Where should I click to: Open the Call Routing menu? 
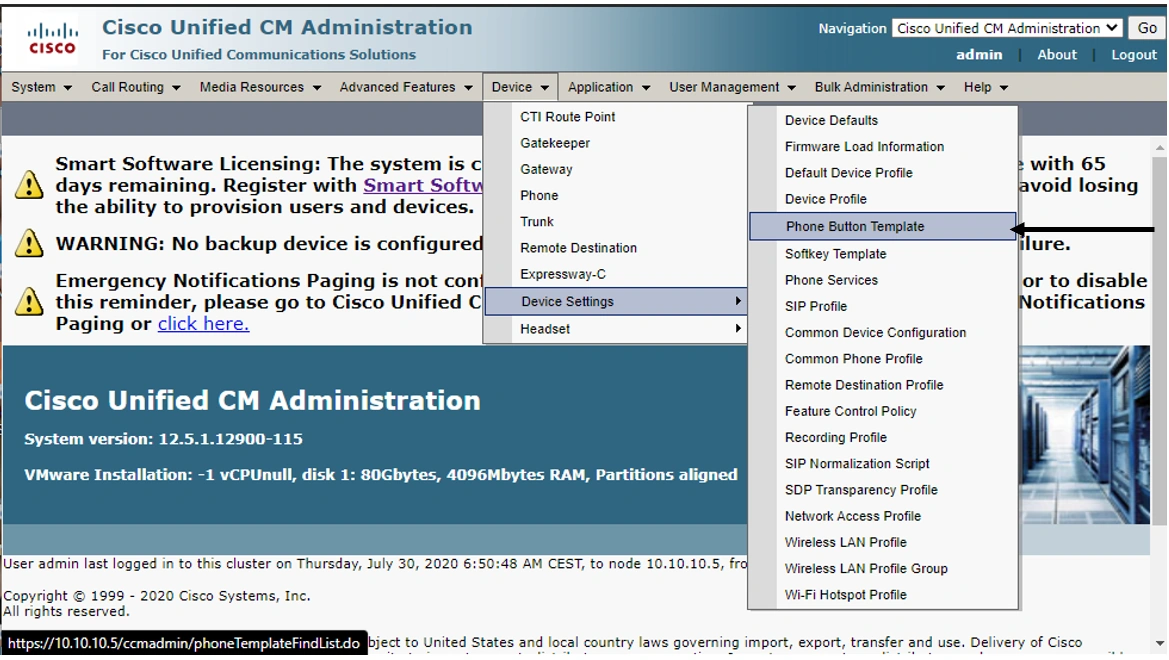[x=136, y=87]
